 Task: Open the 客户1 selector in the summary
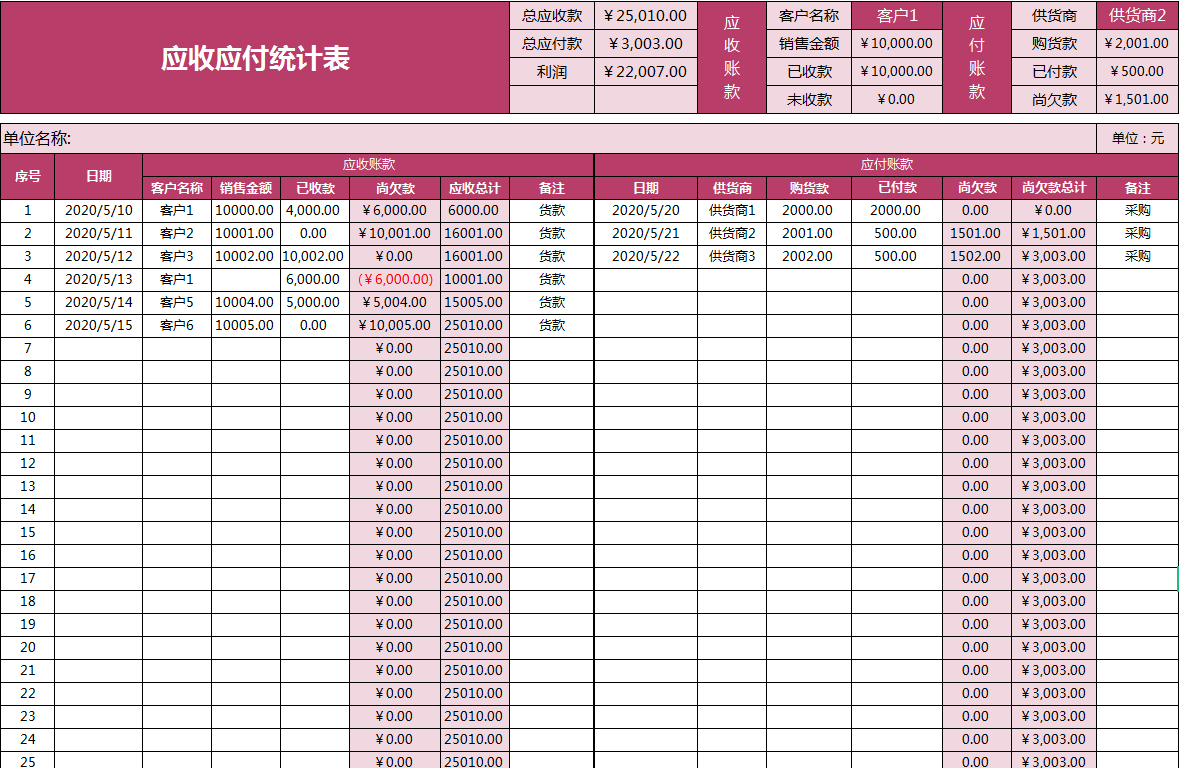click(x=896, y=15)
